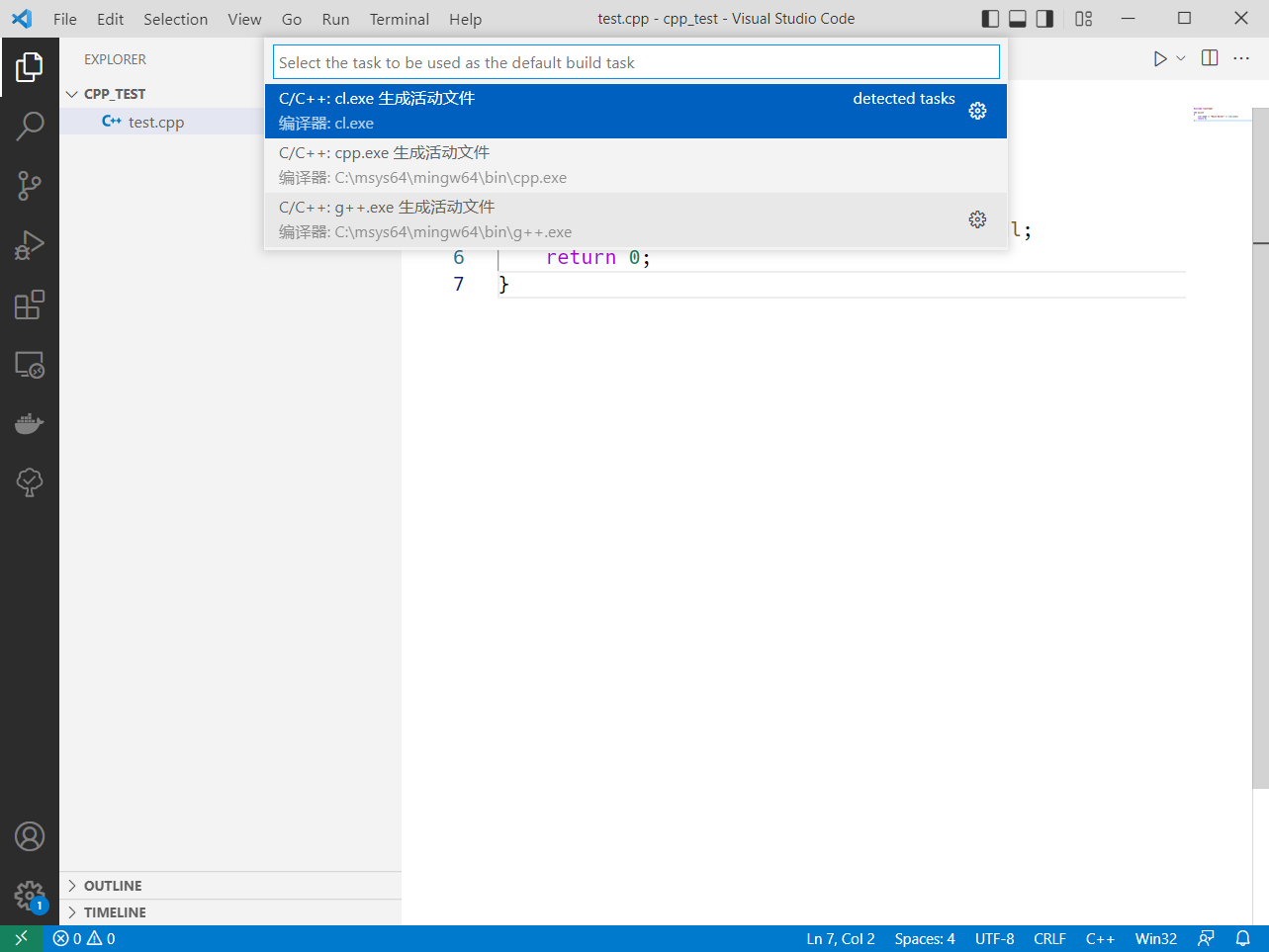Open the Run and Debug view
This screenshot has width=1269, height=952.
pos(30,245)
